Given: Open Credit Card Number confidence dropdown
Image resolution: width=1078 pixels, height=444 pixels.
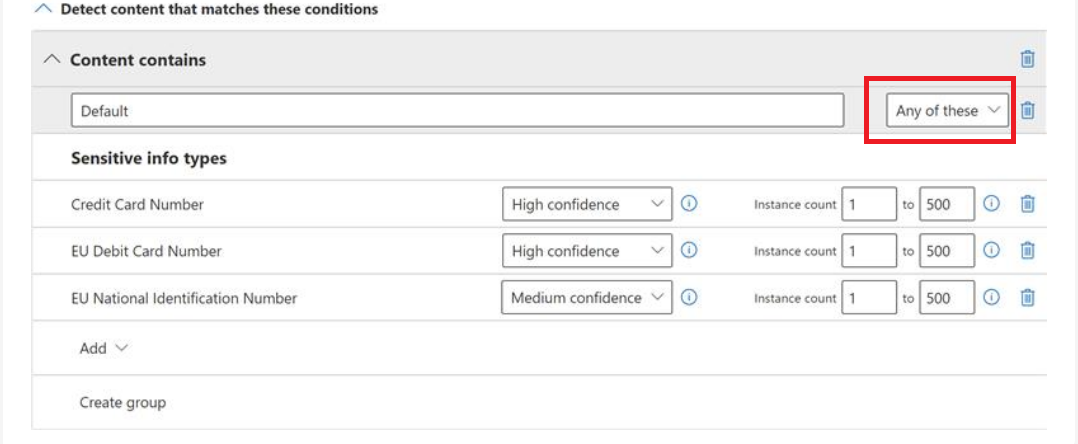Looking at the screenshot, I should [587, 204].
